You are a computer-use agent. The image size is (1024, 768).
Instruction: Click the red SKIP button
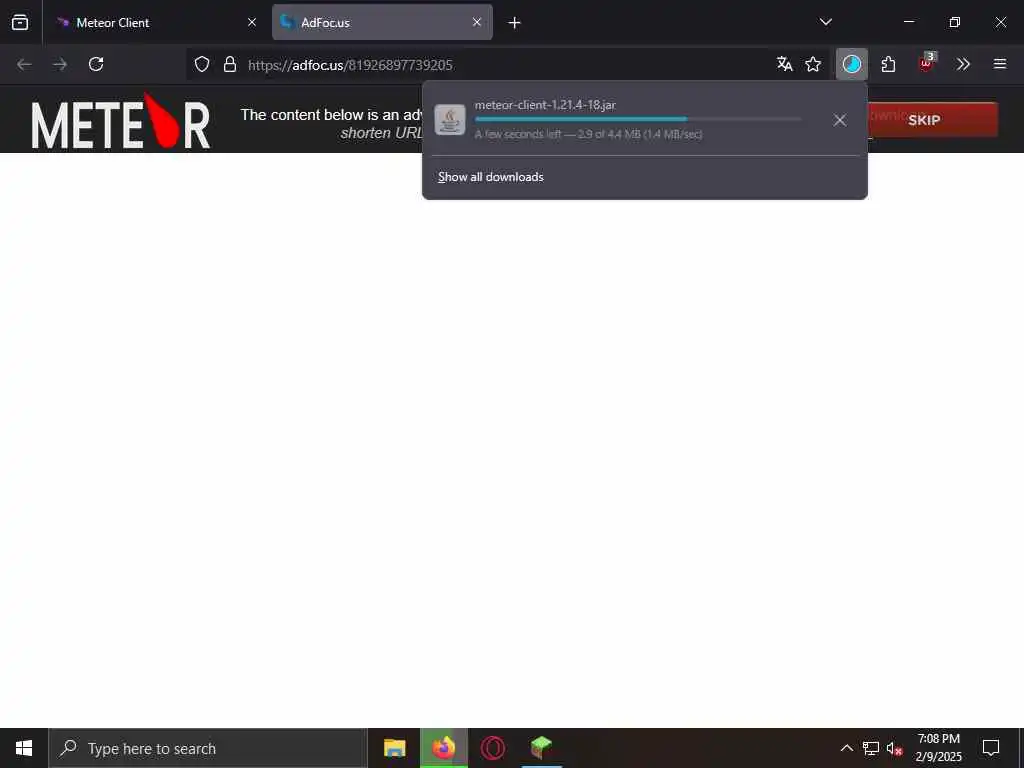click(x=933, y=120)
